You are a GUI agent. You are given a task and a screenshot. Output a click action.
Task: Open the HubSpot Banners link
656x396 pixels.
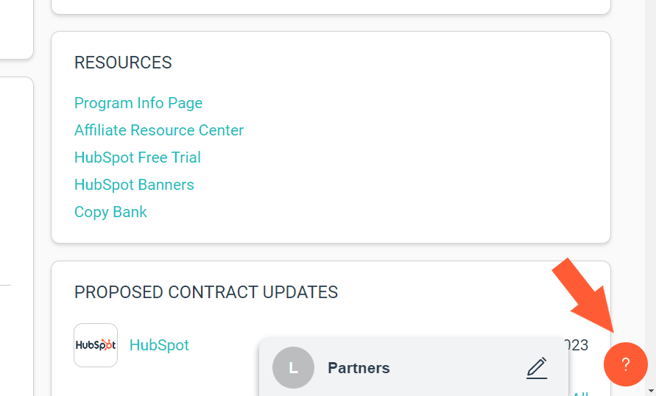click(x=134, y=184)
